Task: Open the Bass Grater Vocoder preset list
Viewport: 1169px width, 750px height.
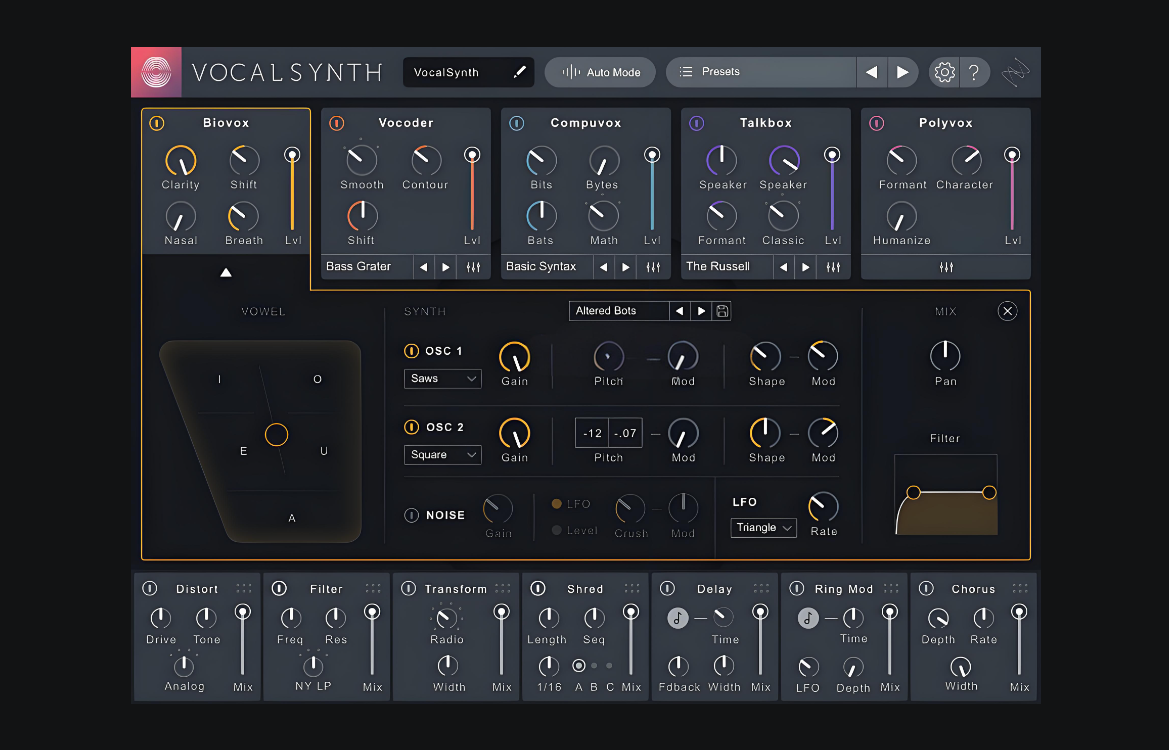Action: click(367, 267)
